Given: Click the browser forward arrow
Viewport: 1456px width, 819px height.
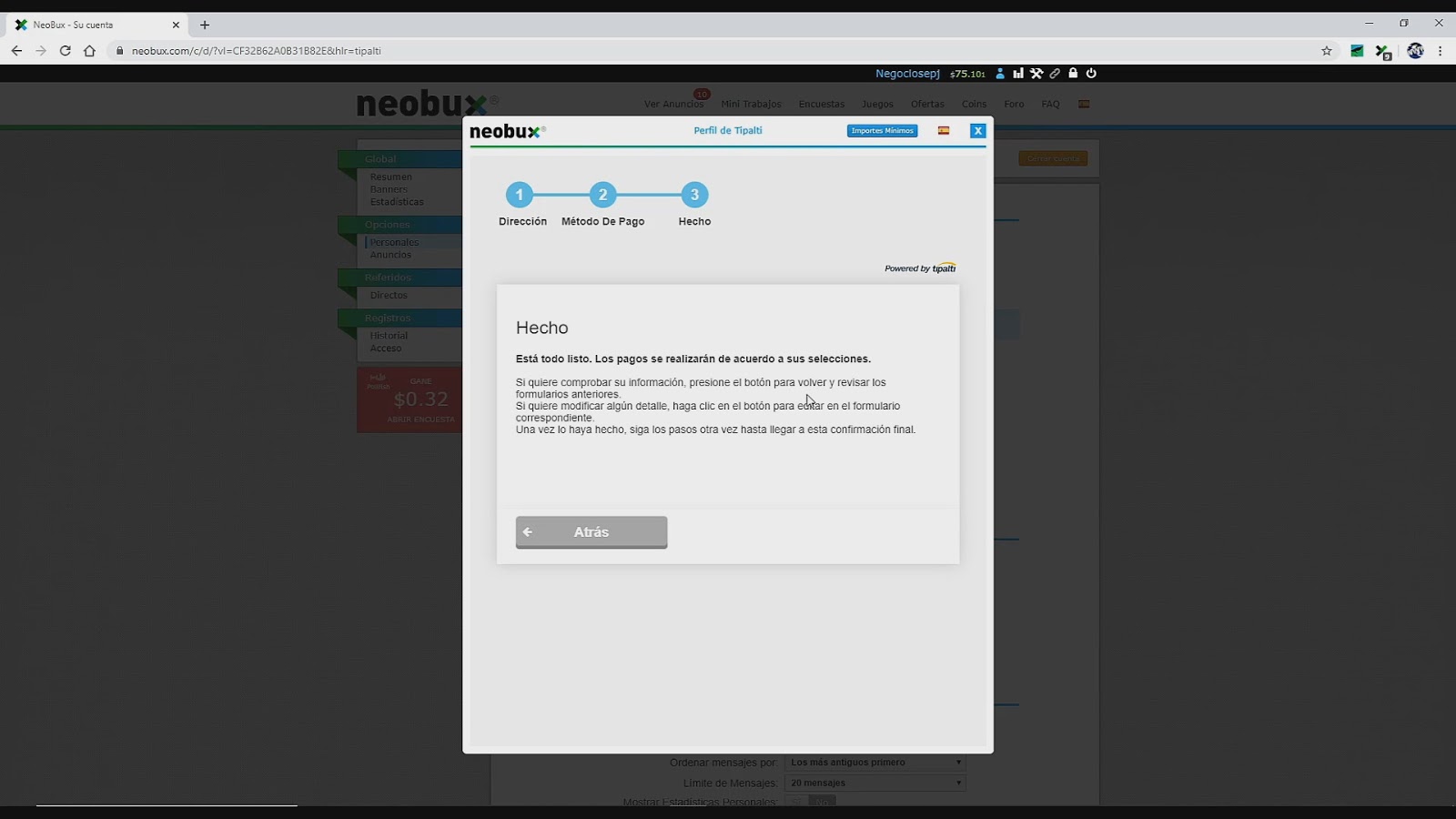Looking at the screenshot, I should click(41, 51).
